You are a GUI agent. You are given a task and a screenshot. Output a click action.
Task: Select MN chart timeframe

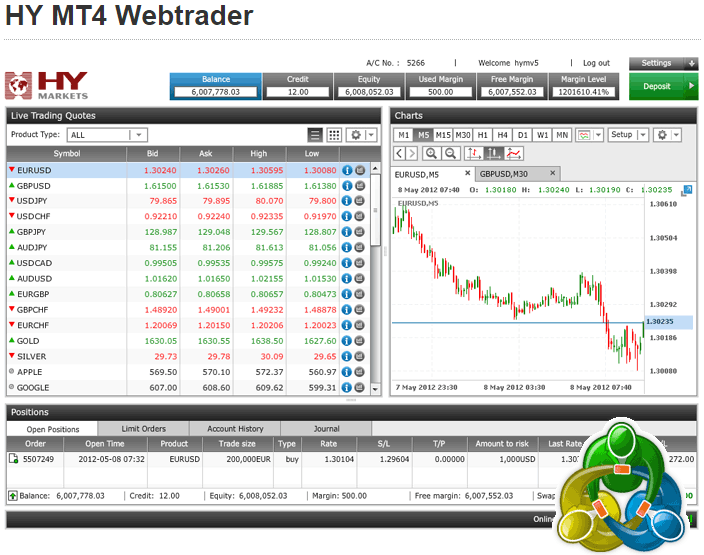[x=562, y=135]
